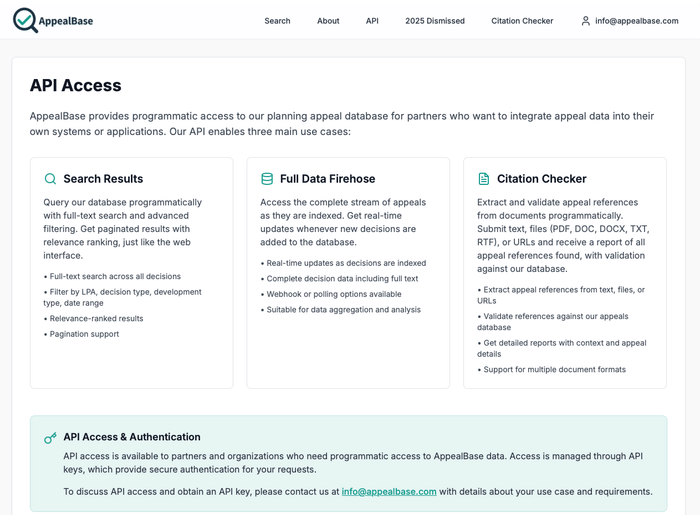Image resolution: width=700 pixels, height=515 pixels.
Task: Click the Citation Checker card heading
Action: coord(541,179)
